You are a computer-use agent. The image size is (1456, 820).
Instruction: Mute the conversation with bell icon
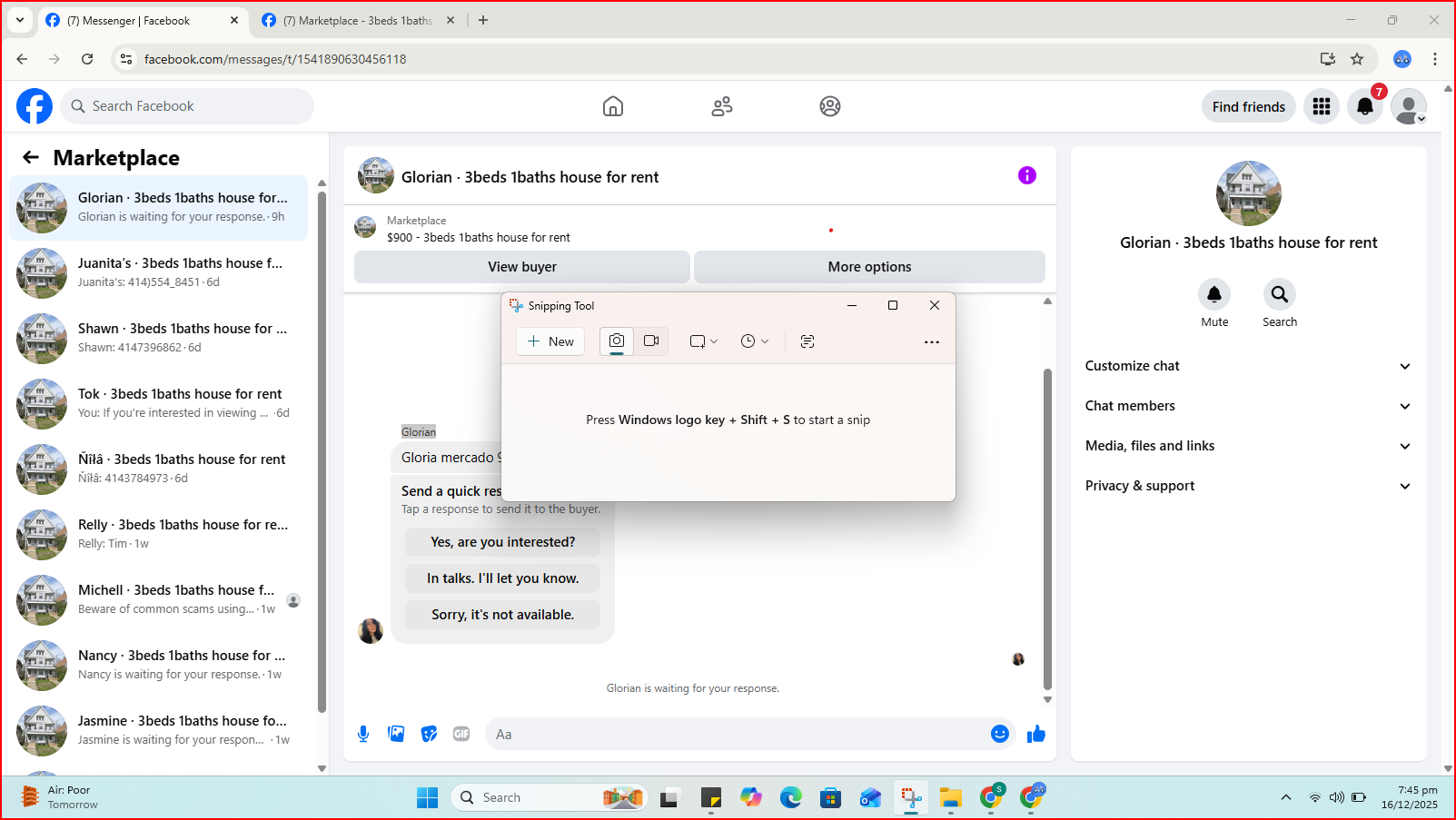1214,294
